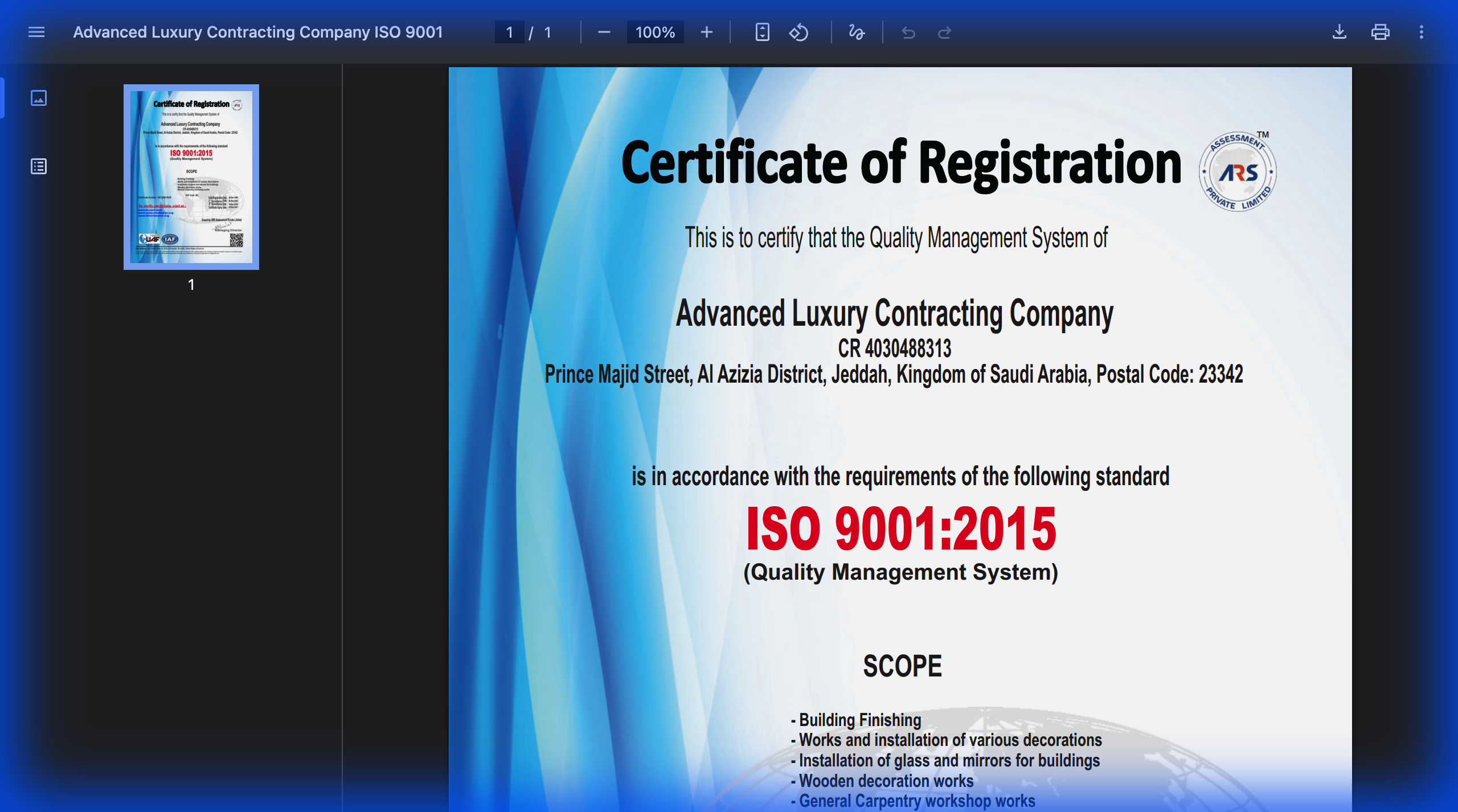Click the page number input field

tap(510, 32)
